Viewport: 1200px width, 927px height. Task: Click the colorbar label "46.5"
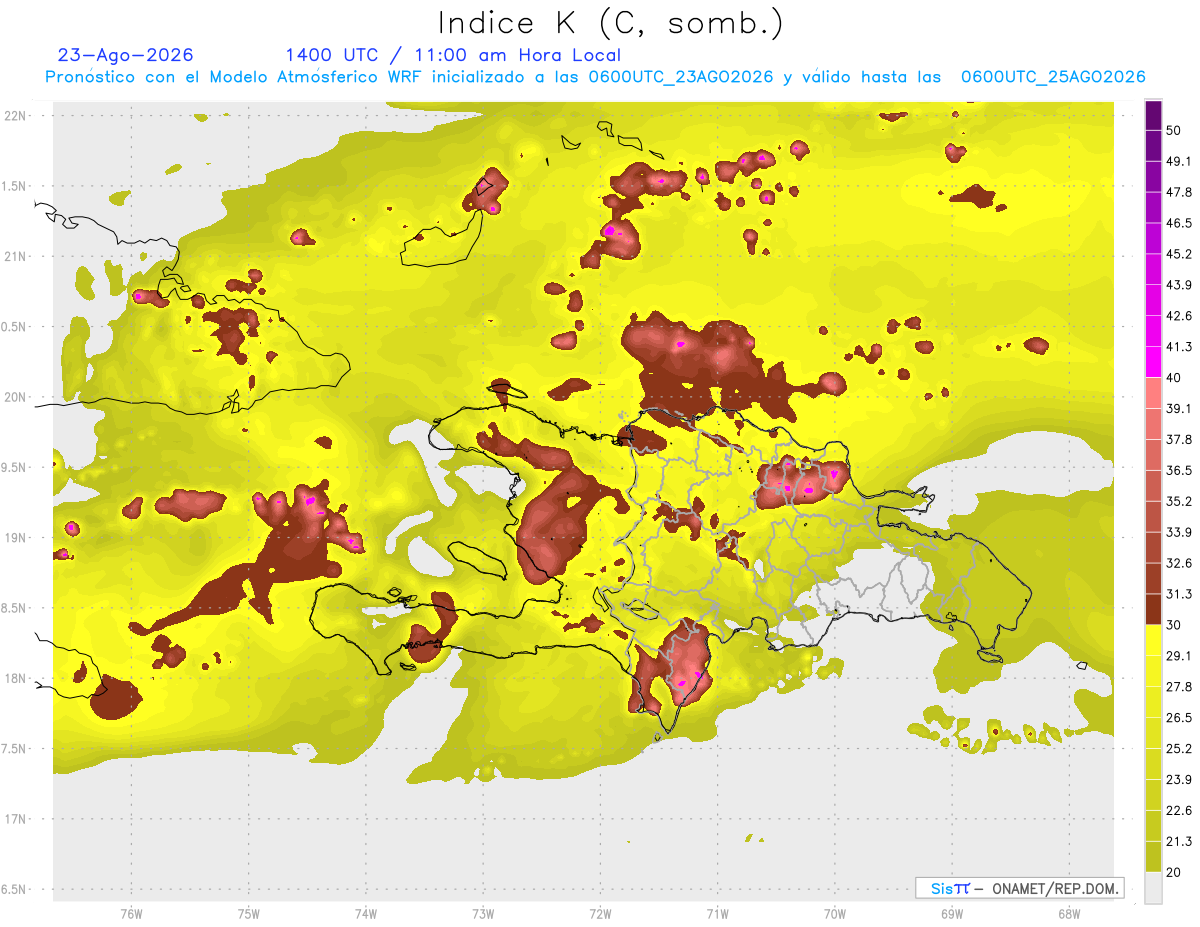(x=1178, y=223)
